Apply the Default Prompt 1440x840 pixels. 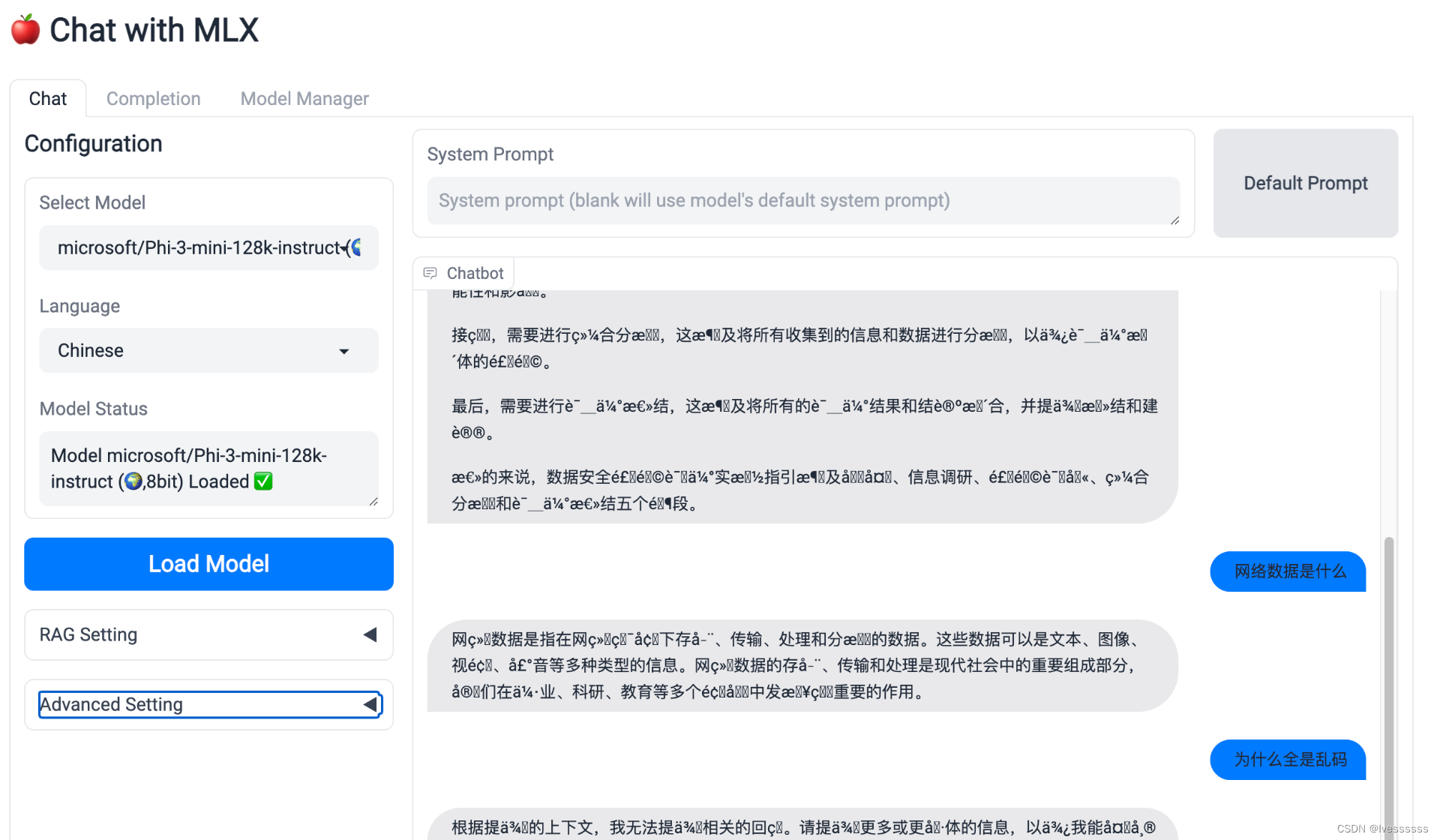(1305, 183)
